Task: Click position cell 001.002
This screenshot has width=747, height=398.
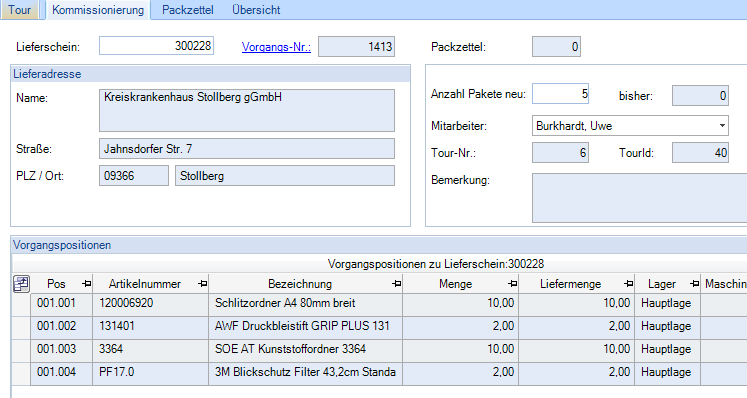Action: [61, 327]
